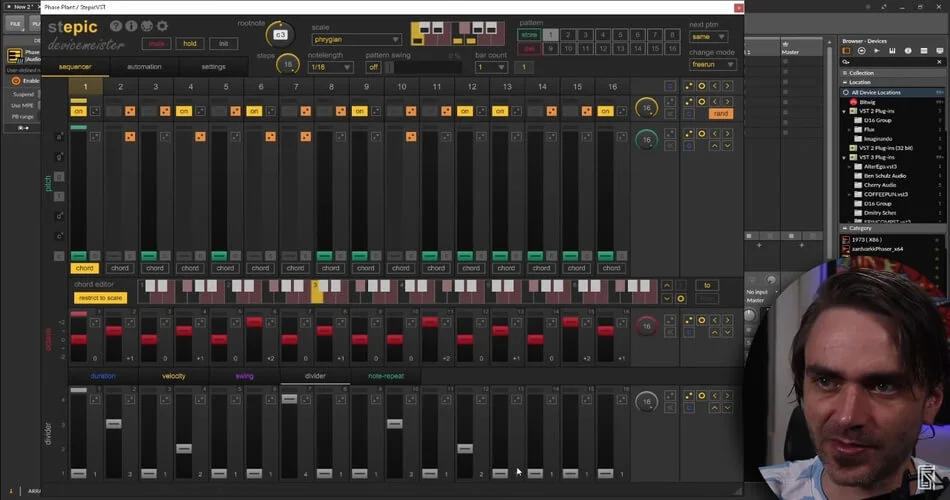Shift pitch values down with down arrow

pos(728,146)
